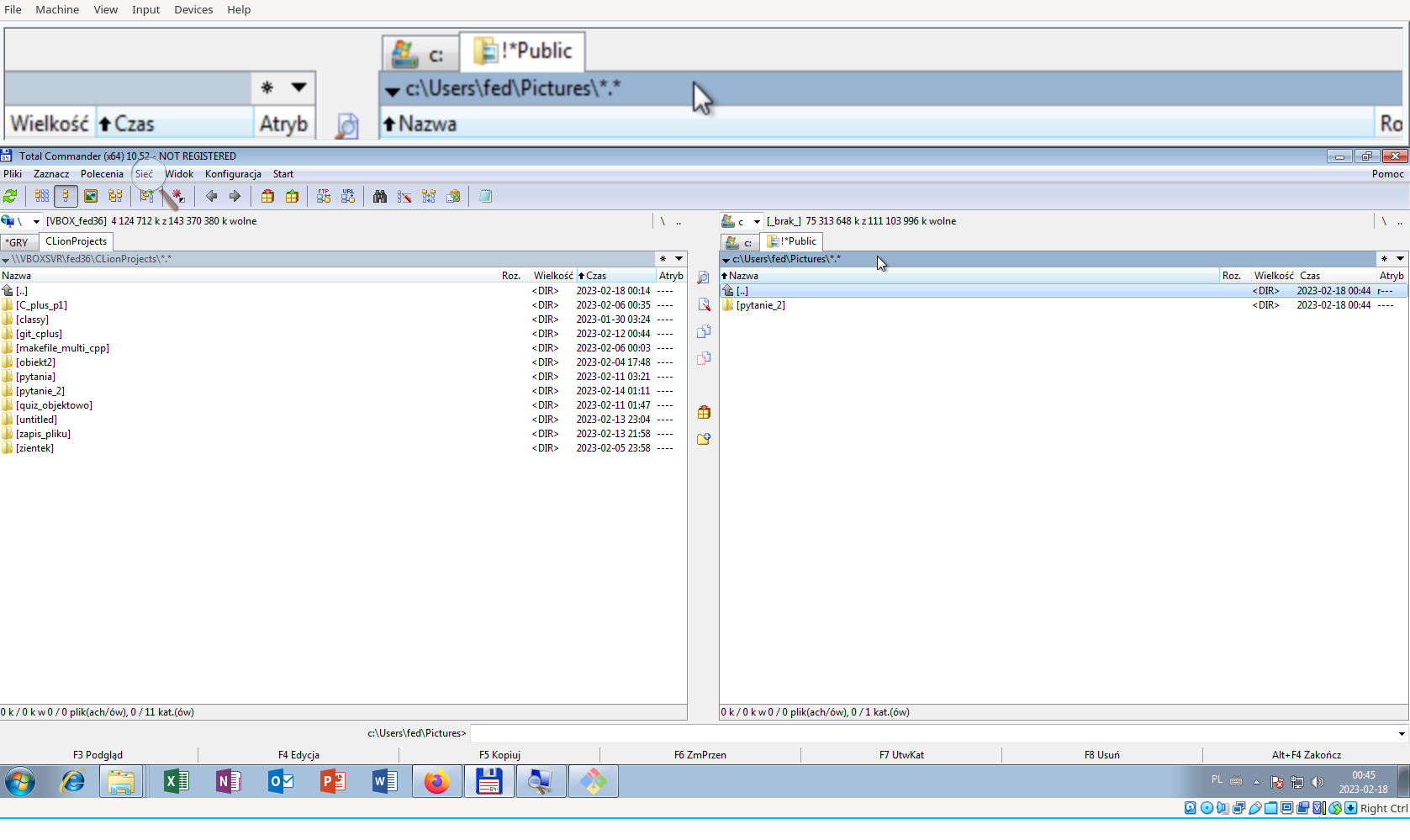Click the red move icon in middle bar
Screen dimensions: 1410x840
[704, 358]
